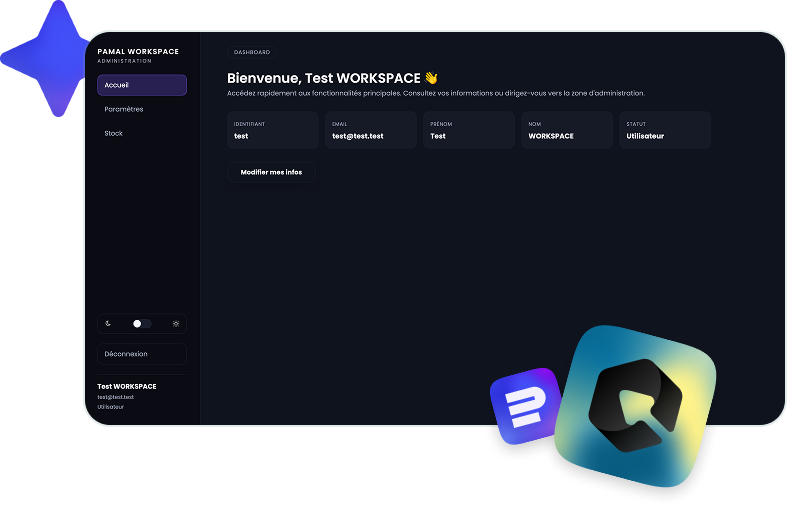The image size is (787, 509).
Task: Click the Utilisateur label in sidebar footer
Action: [110, 407]
